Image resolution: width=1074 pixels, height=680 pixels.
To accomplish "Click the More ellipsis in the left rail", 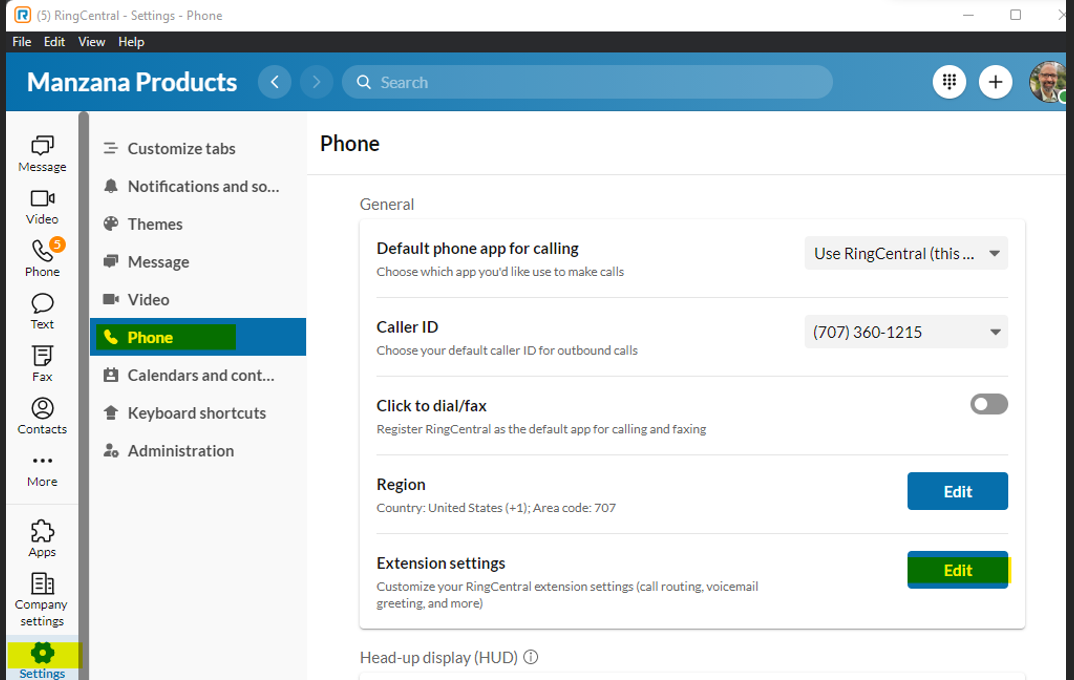I will click(x=42, y=470).
